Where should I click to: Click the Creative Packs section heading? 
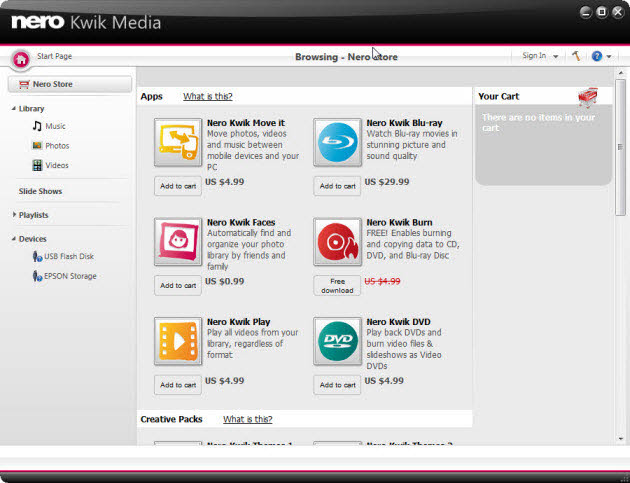click(172, 419)
